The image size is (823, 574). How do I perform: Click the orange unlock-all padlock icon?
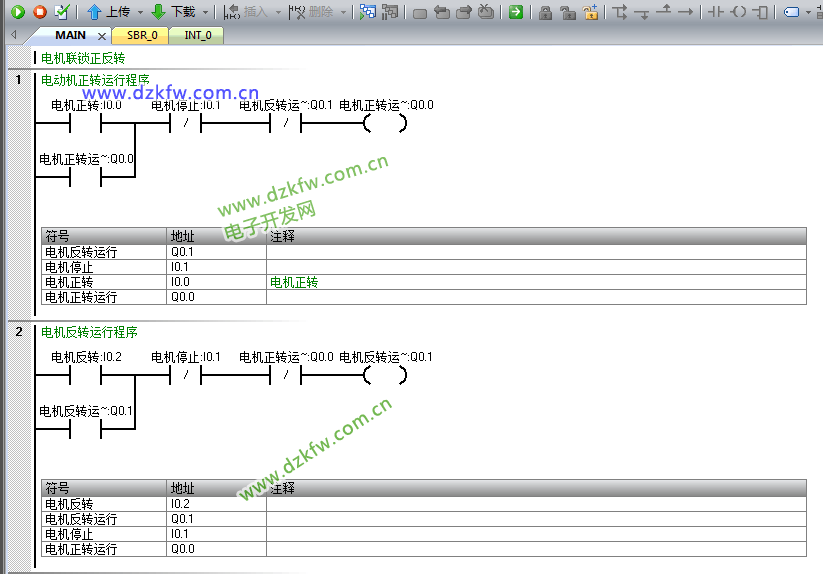pyautogui.click(x=591, y=12)
